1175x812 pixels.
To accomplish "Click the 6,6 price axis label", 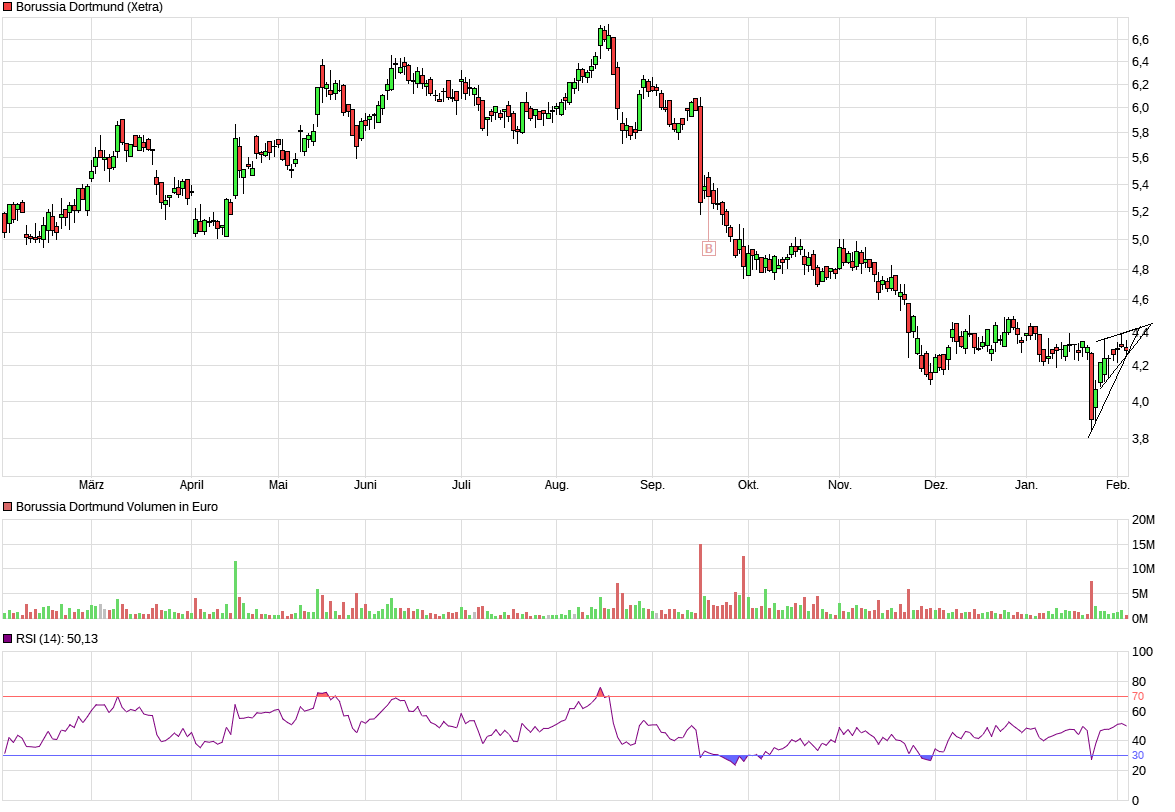I will coord(1141,40).
